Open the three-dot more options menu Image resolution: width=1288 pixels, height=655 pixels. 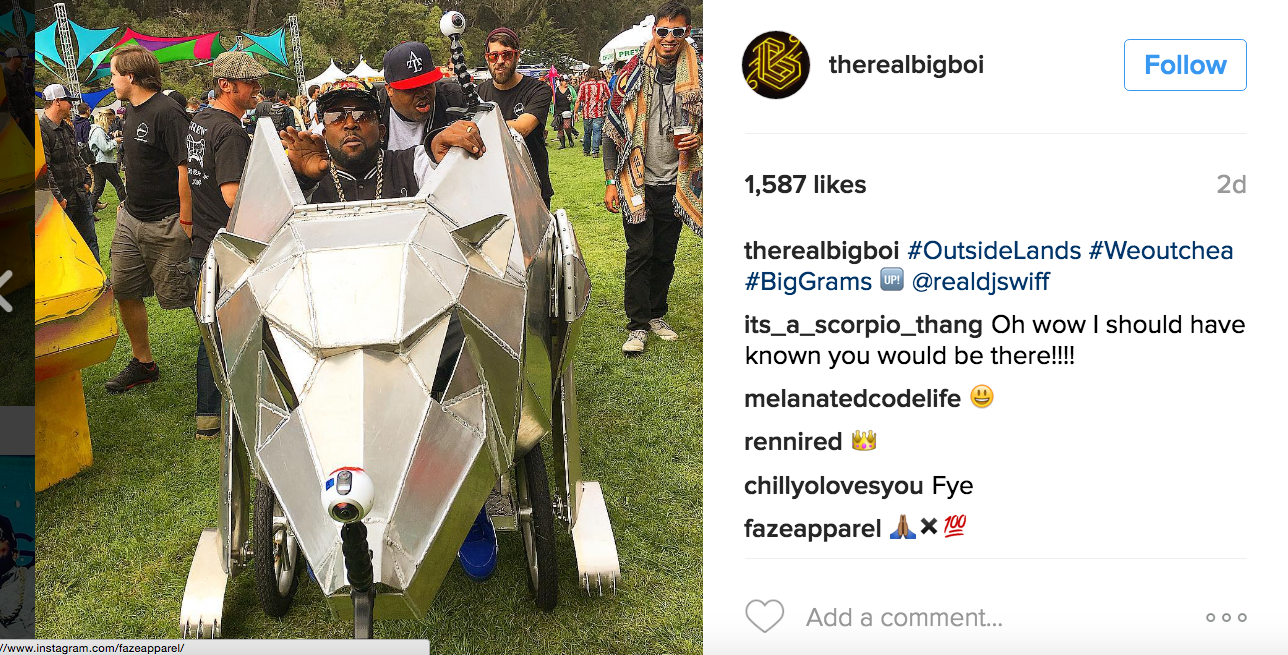point(1226,618)
